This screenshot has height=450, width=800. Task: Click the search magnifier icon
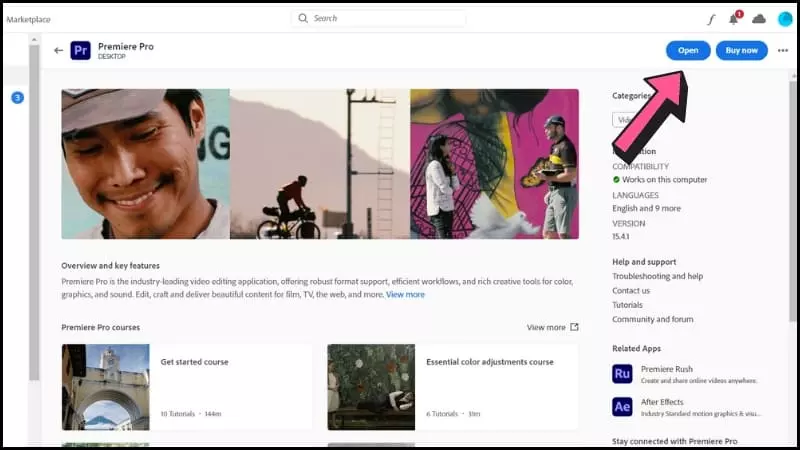(303, 18)
